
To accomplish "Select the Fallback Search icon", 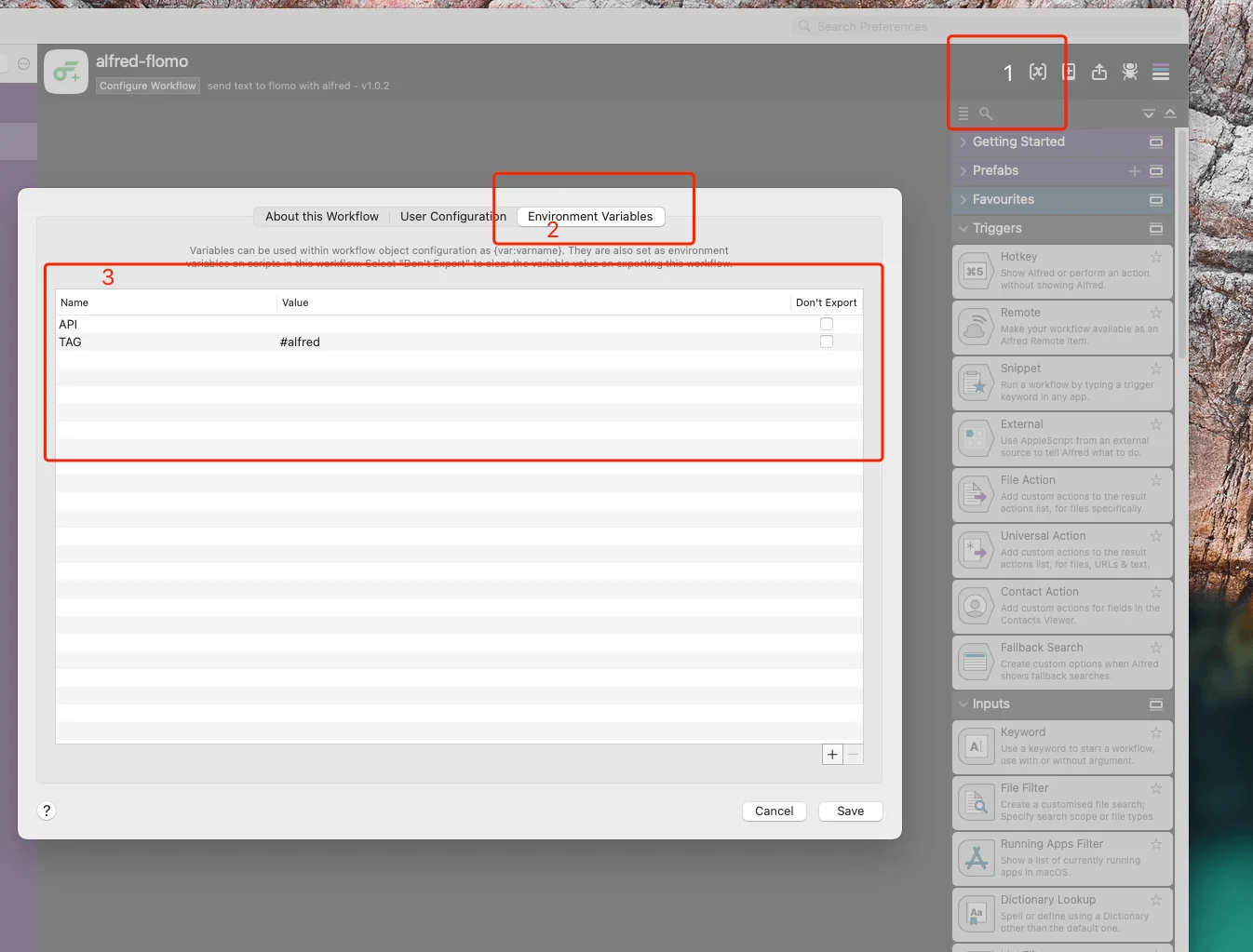I will tap(975, 662).
